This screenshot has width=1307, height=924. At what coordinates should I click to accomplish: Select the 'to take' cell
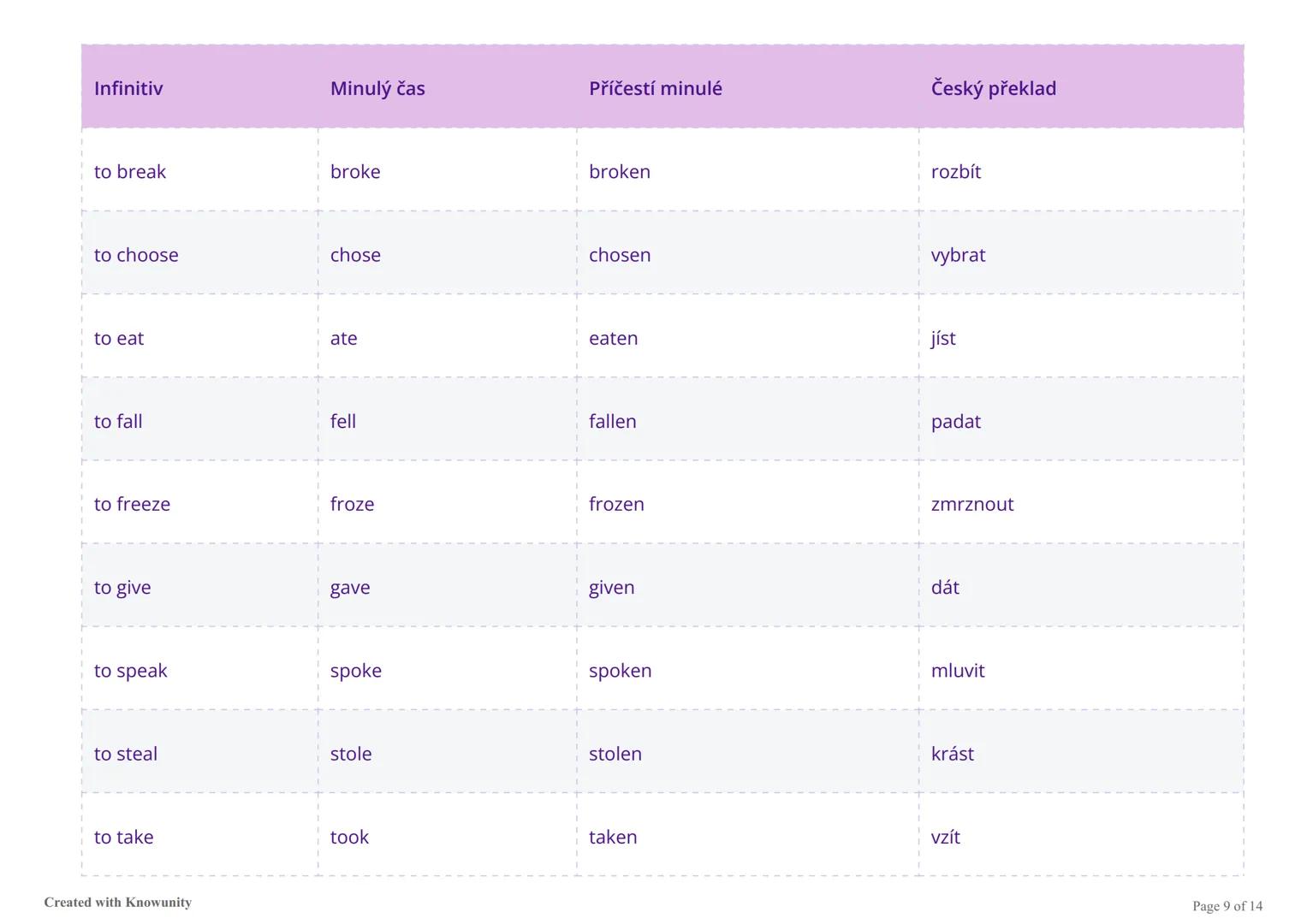pyautogui.click(x=124, y=837)
